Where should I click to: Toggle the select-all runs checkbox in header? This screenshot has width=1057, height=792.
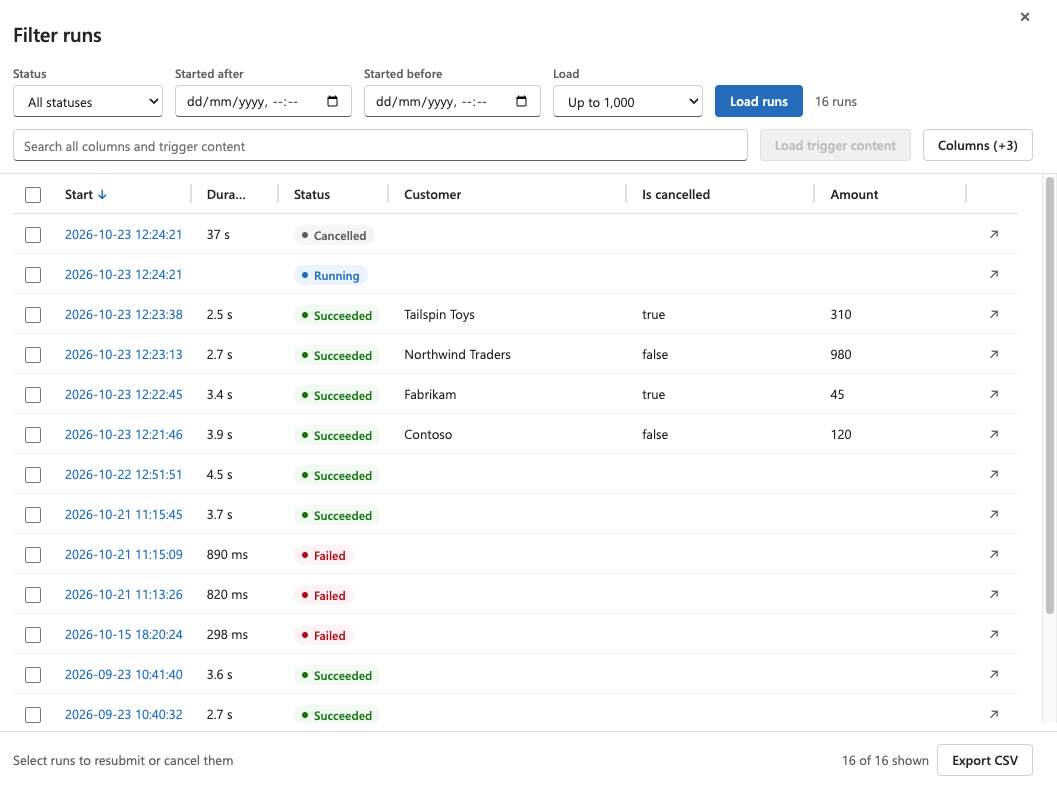[x=33, y=195]
